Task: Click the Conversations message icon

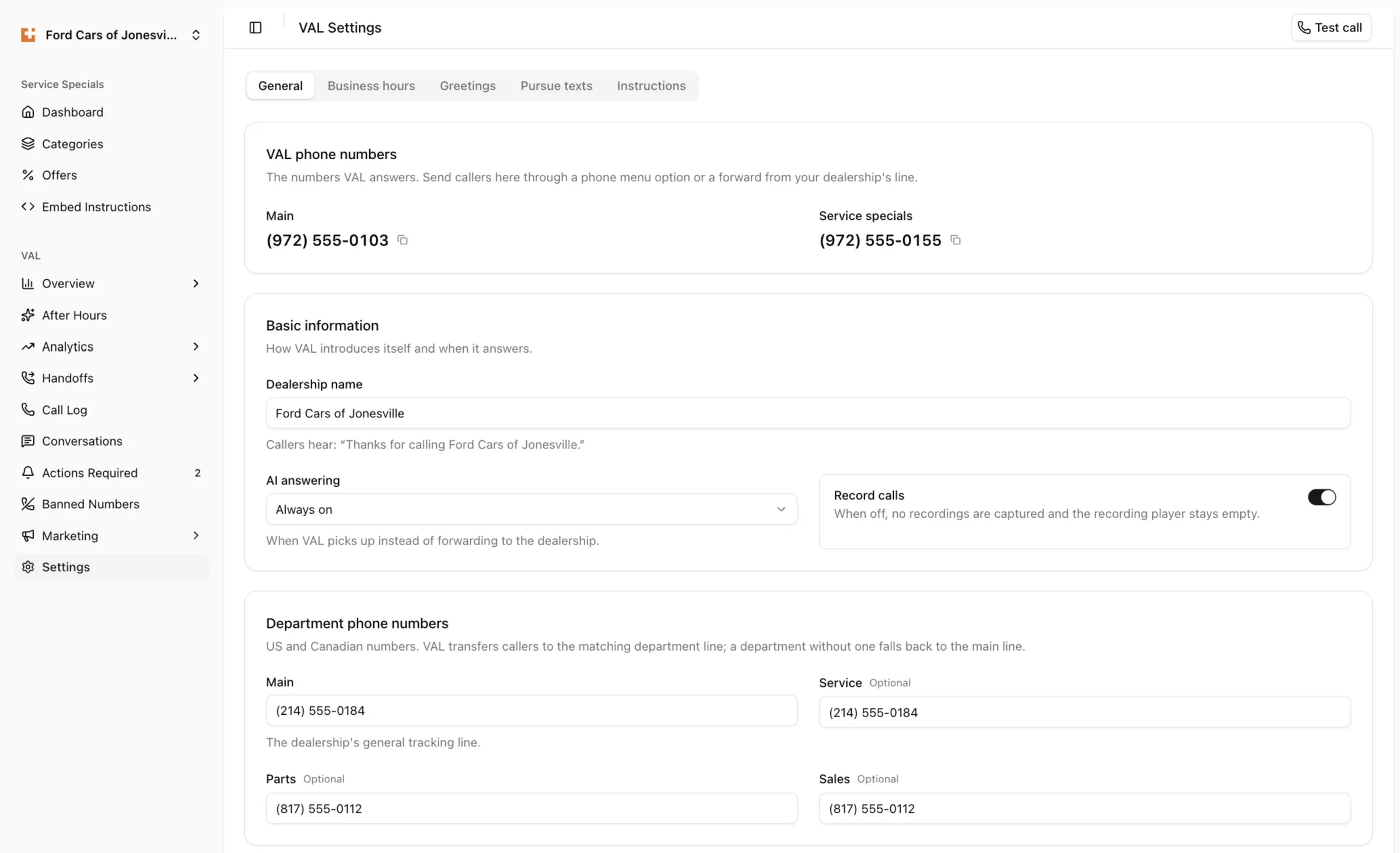Action: tap(27, 441)
